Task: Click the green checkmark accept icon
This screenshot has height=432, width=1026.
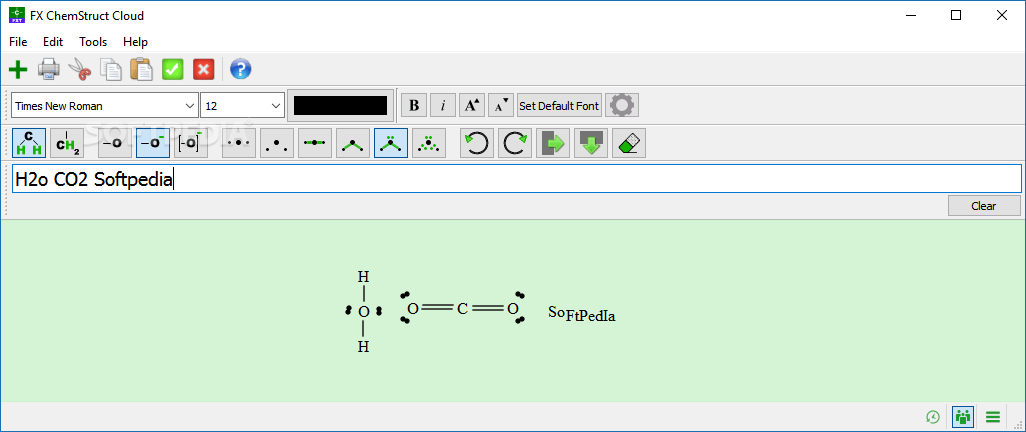Action: (173, 69)
